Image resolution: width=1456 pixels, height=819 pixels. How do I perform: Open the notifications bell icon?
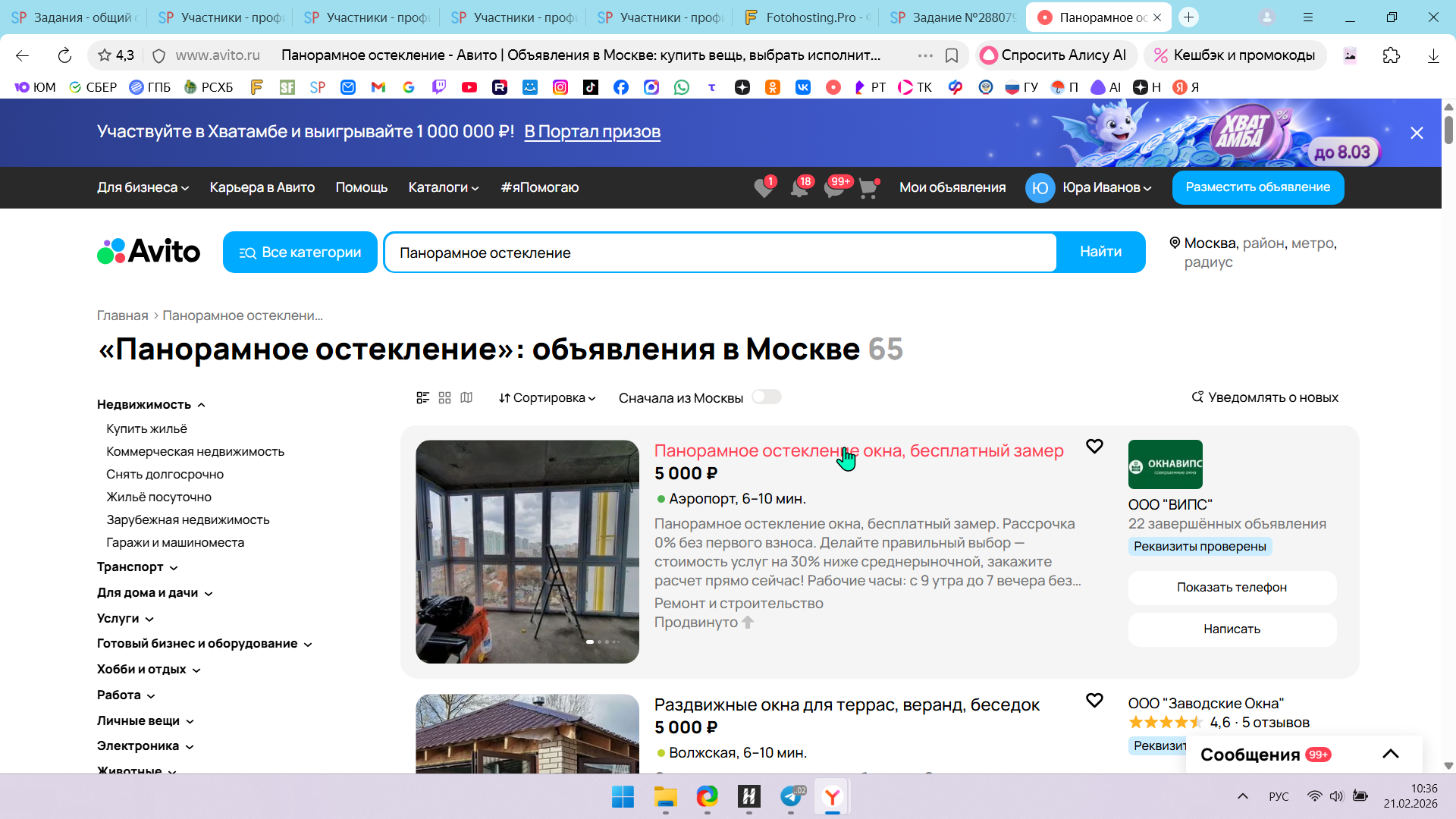point(799,188)
